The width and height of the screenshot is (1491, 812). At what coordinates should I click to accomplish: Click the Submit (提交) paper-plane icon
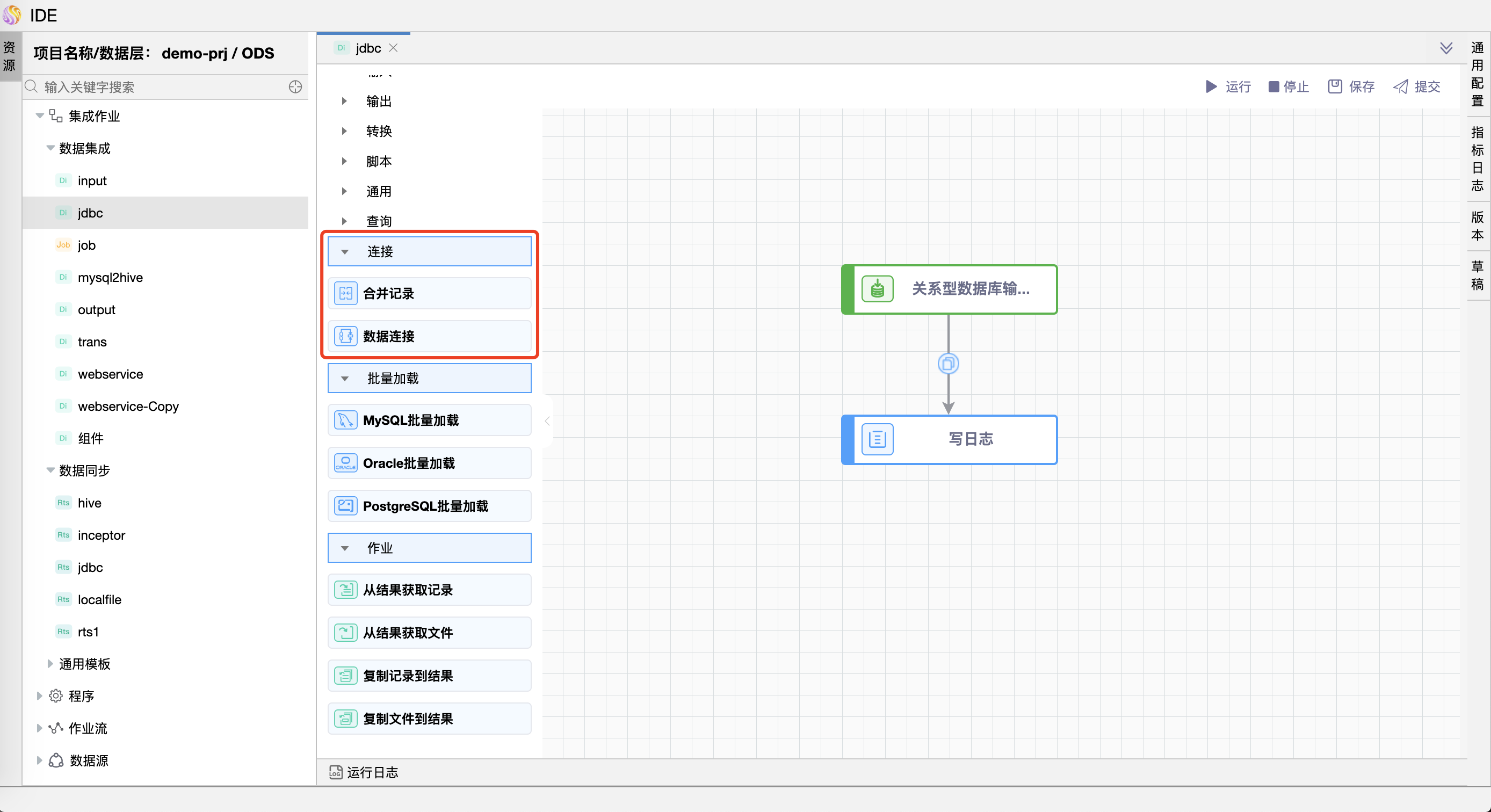point(1401,87)
